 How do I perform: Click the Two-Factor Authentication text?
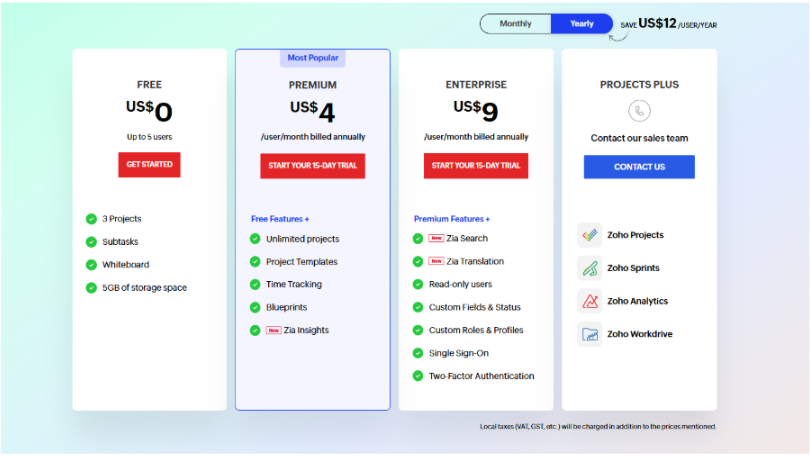click(x=481, y=376)
